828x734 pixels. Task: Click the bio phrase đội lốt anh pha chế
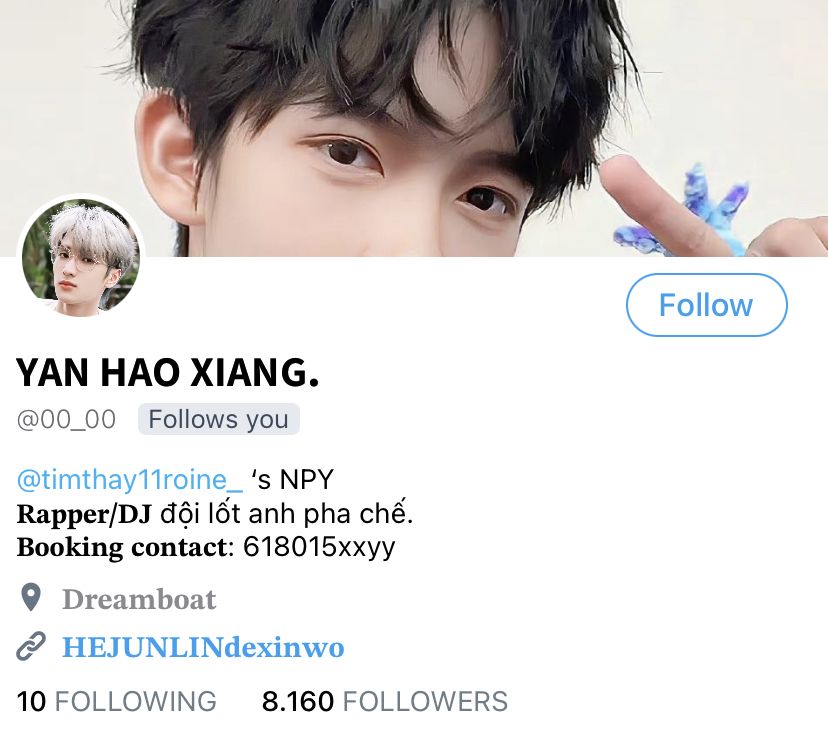[x=286, y=513]
